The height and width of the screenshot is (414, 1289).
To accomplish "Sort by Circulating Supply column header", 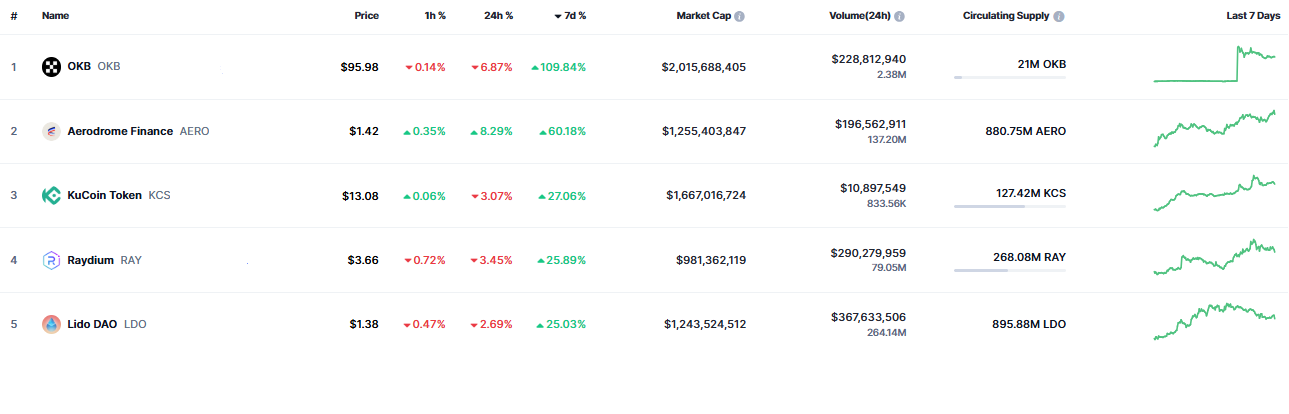I will (x=1006, y=16).
